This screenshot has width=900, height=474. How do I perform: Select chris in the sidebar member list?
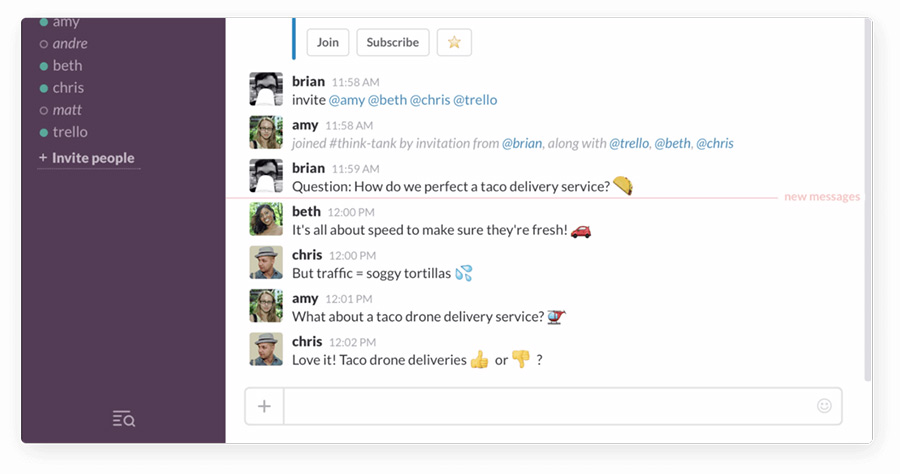[x=61, y=88]
